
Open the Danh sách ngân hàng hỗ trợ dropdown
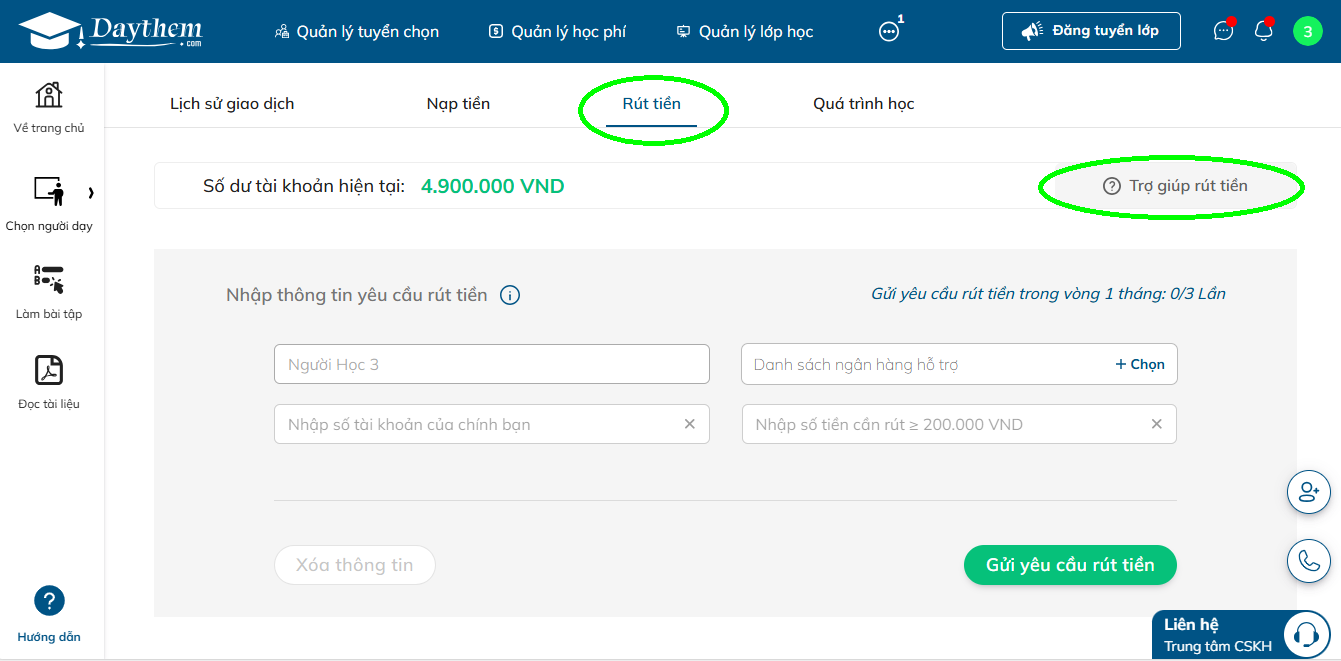pos(959,364)
